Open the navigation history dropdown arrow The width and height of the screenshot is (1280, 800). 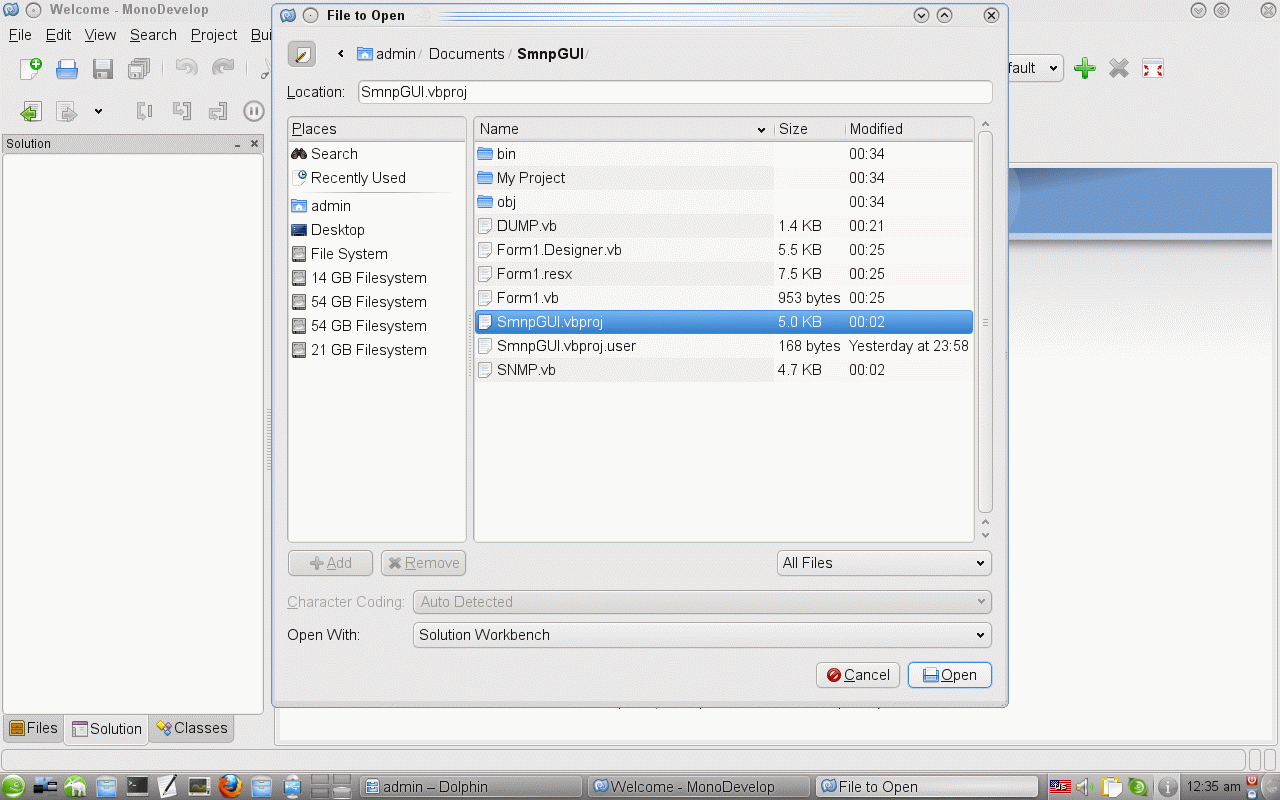98,112
